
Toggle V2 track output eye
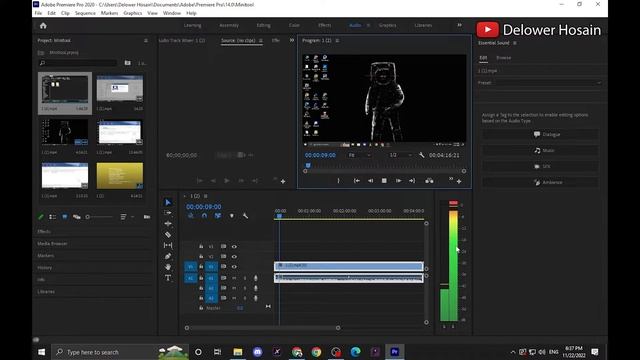[234, 257]
